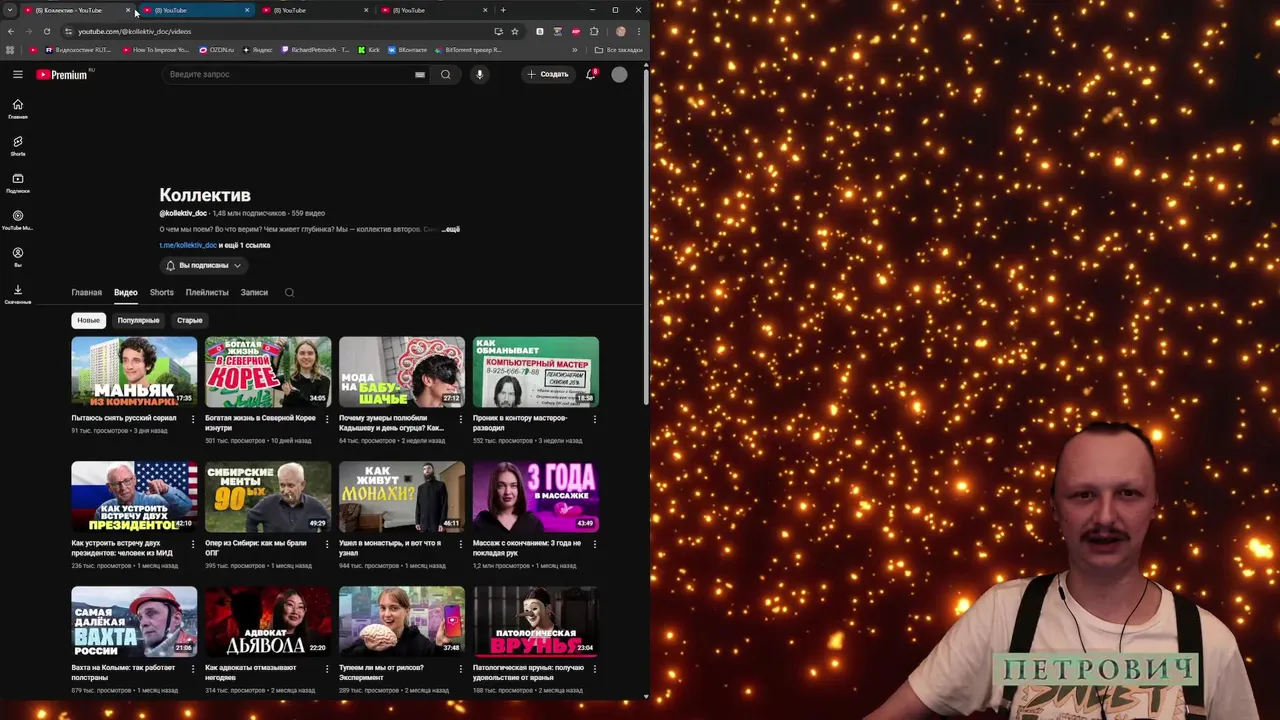Open new browser tab with plus

click(x=503, y=10)
